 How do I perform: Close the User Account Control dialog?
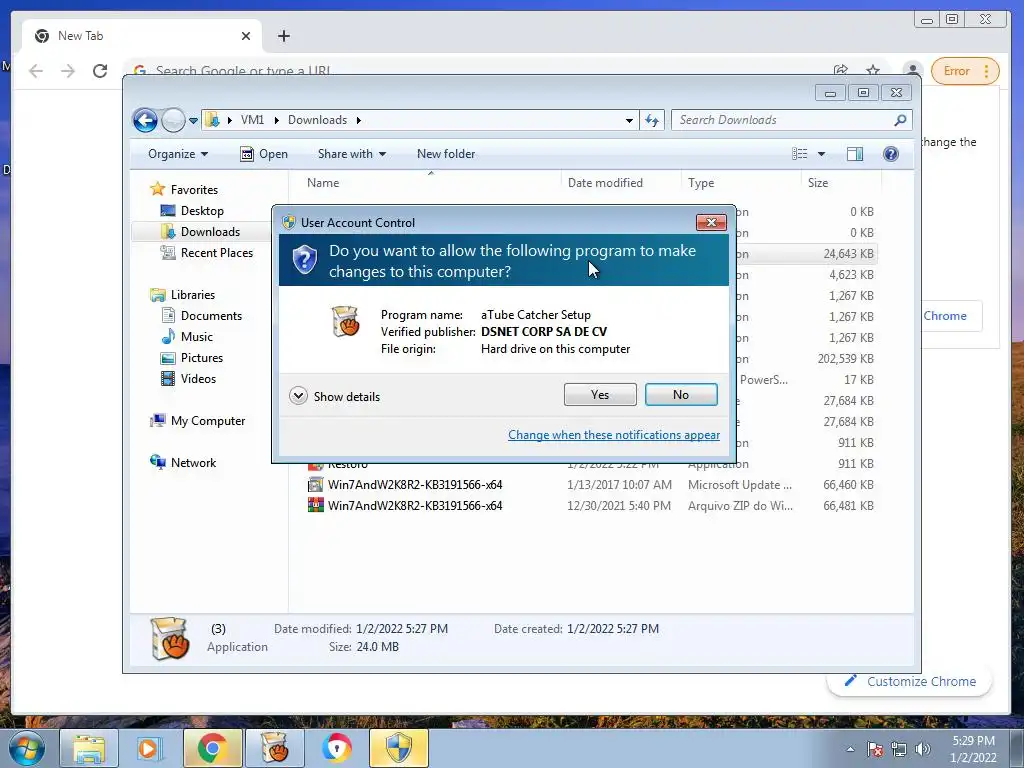[711, 223]
